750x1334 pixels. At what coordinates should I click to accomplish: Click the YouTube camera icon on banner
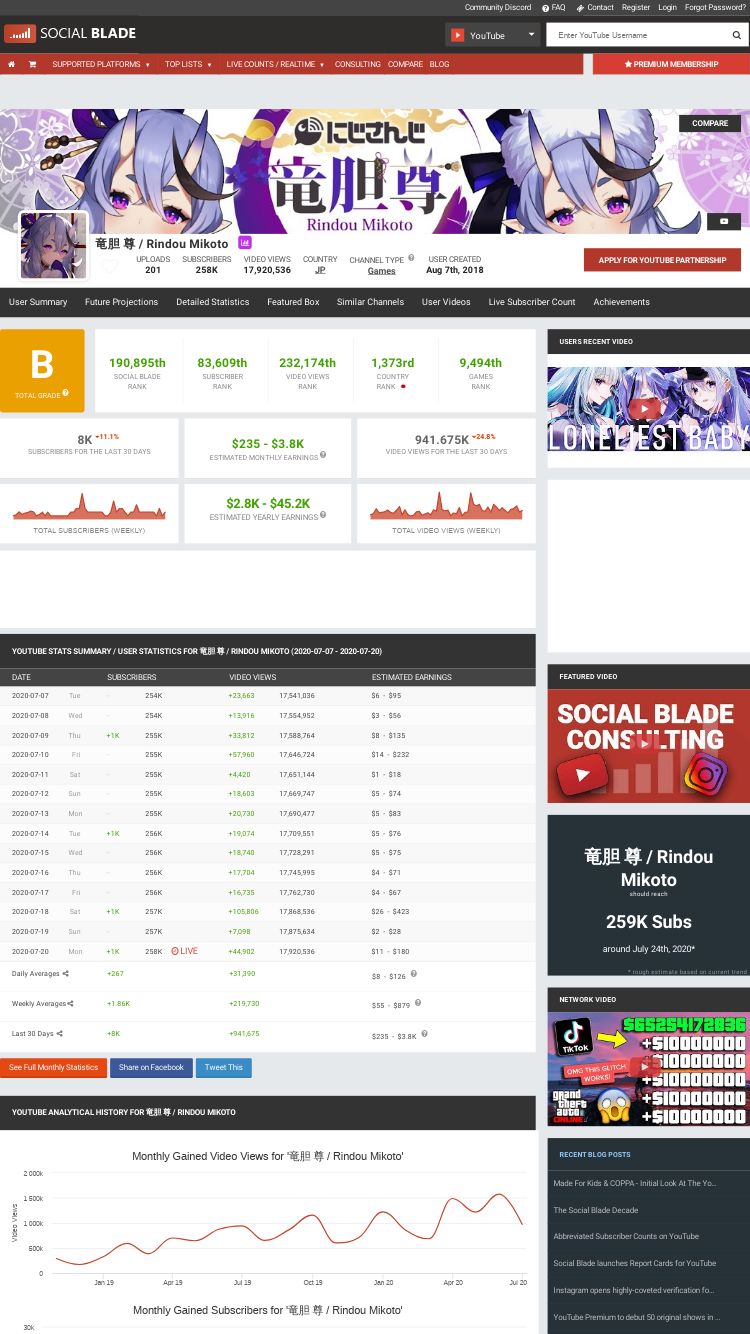pos(724,221)
